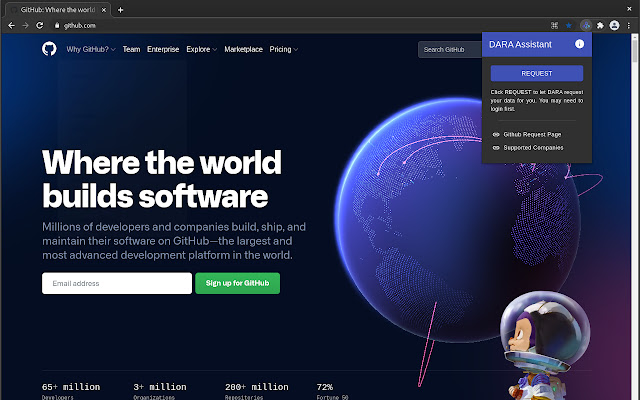This screenshot has width=640, height=400.
Task: Click the page vertical scrollbar thumb
Action: coord(634,51)
